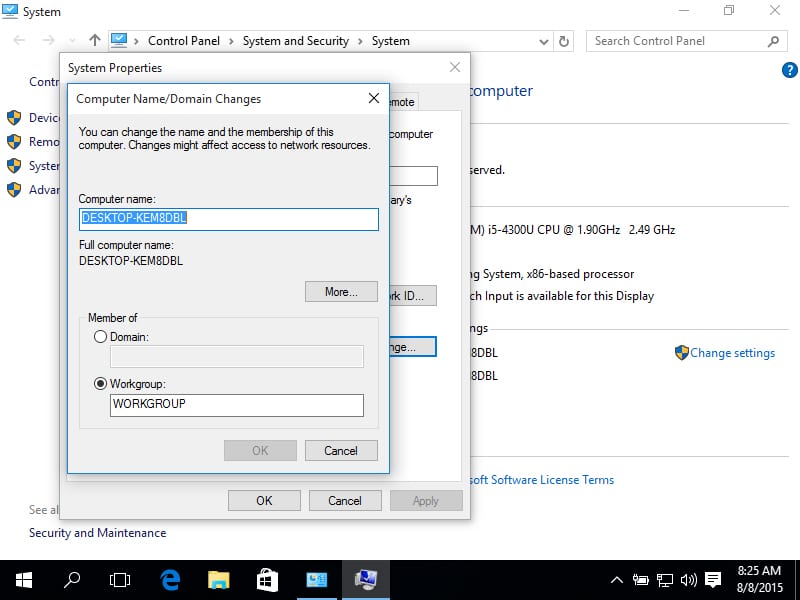Click the shield icon beside Change settings
Screen dimensions: 800x600
click(682, 353)
